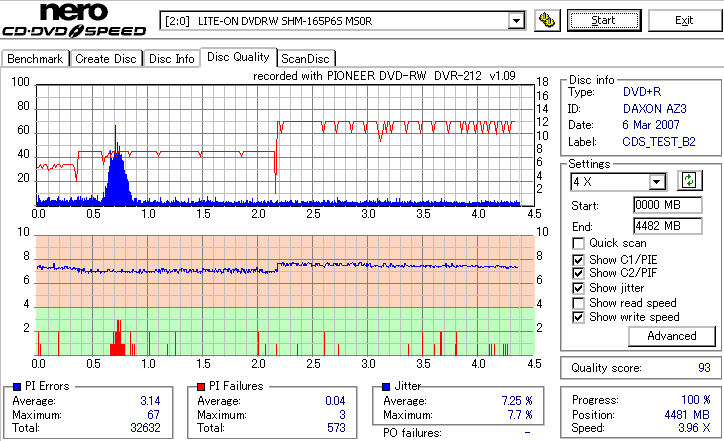Click the label CDS_TEST_B2
The width and height of the screenshot is (724, 441).
click(x=659, y=142)
